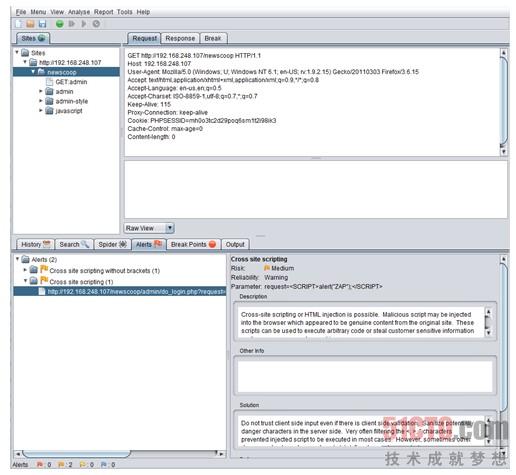Click the Drop request toolbar icon
Viewport: 516px width, 475px height.
click(96, 24)
